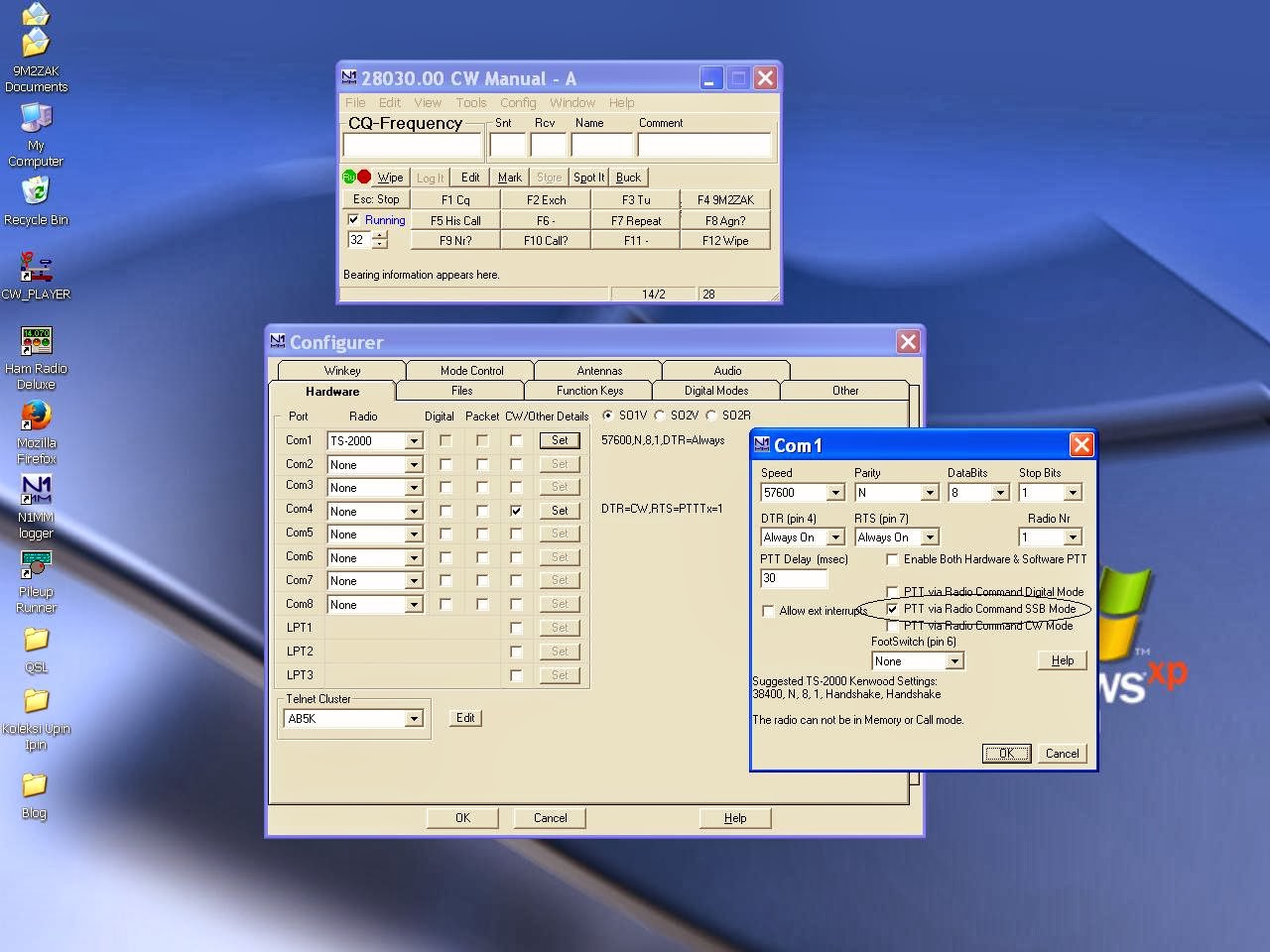Enable PTT via Radio Command CW Mode

(x=892, y=626)
